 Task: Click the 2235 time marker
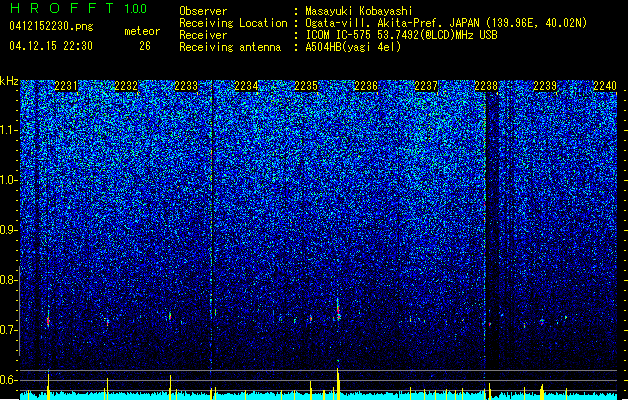tap(306, 86)
